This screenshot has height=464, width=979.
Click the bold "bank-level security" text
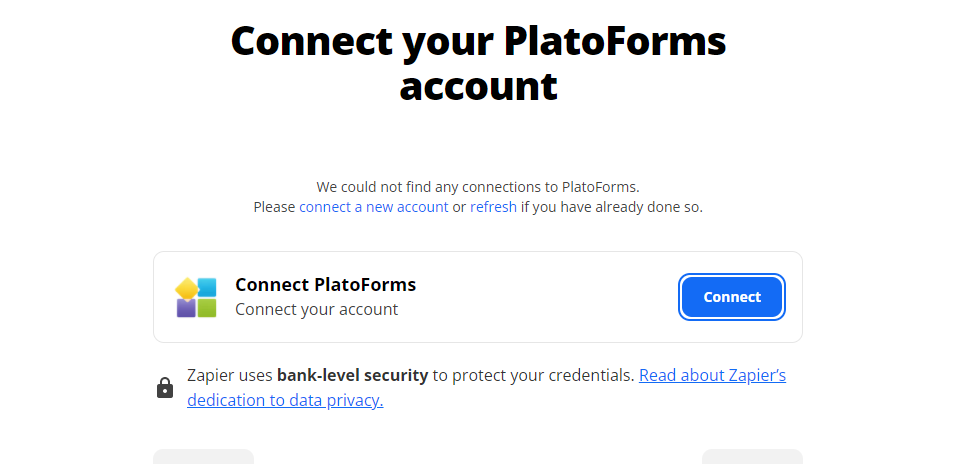(x=352, y=376)
